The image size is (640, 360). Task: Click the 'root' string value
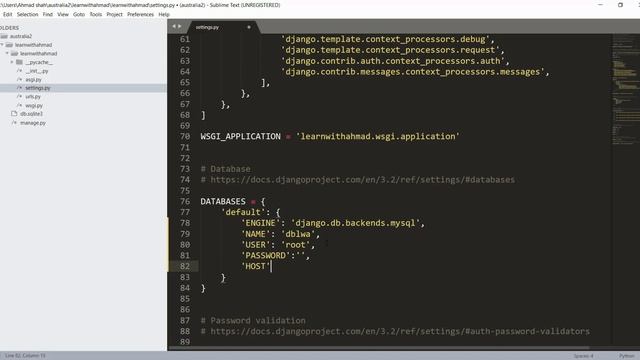point(296,244)
